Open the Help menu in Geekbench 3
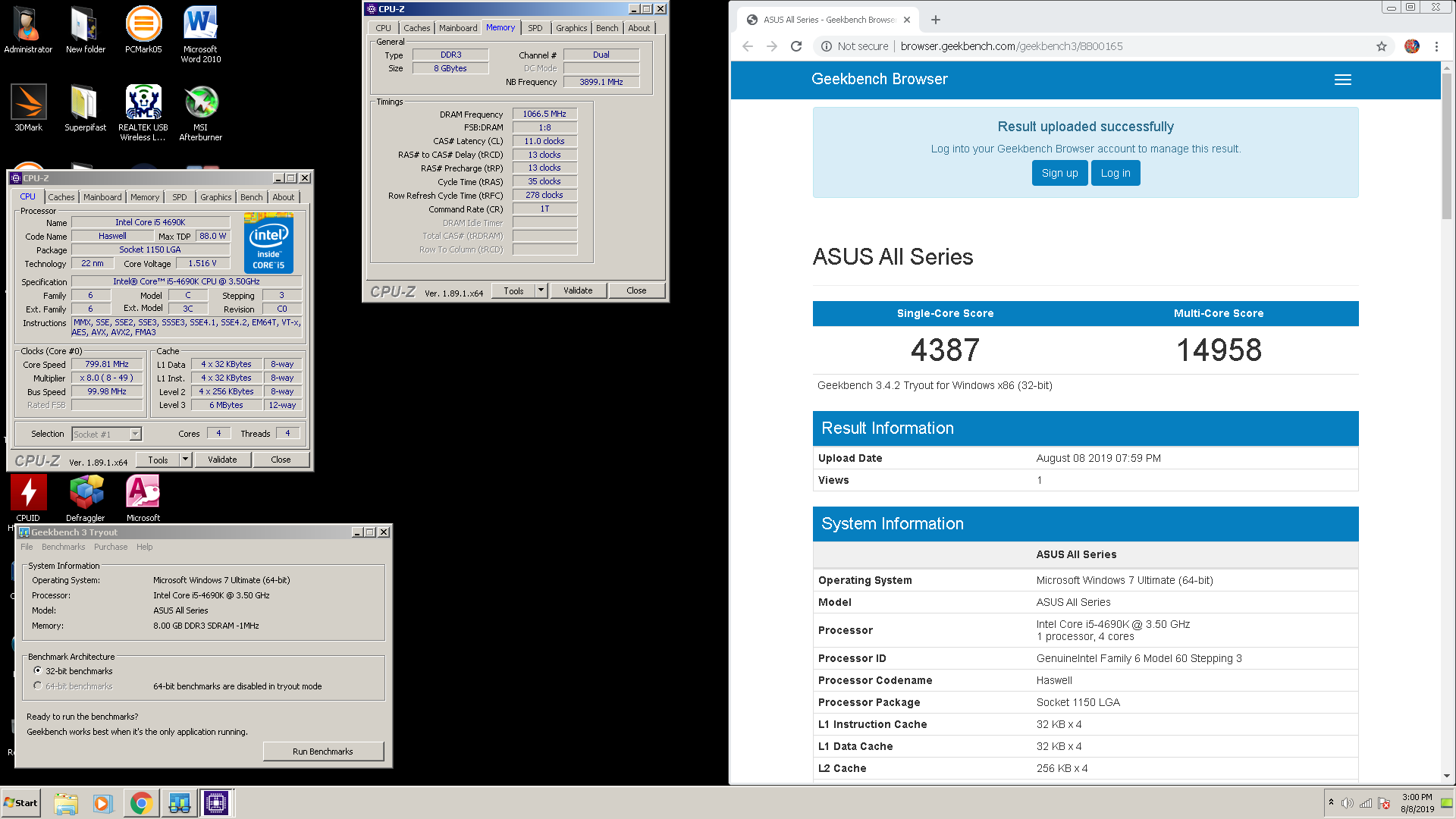Viewport: 1456px width, 819px height. [x=145, y=547]
